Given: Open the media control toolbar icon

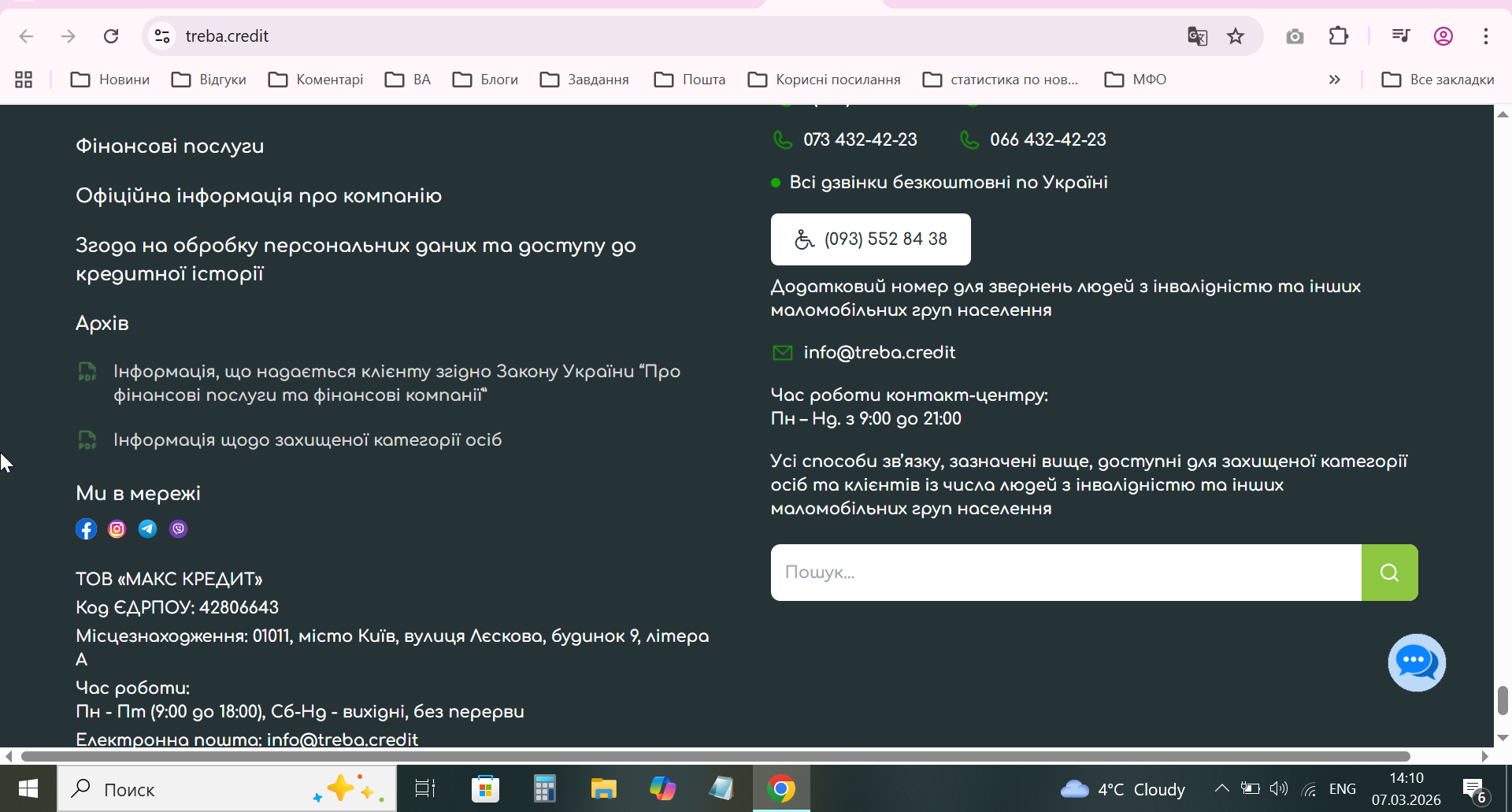Looking at the screenshot, I should click(x=1400, y=36).
